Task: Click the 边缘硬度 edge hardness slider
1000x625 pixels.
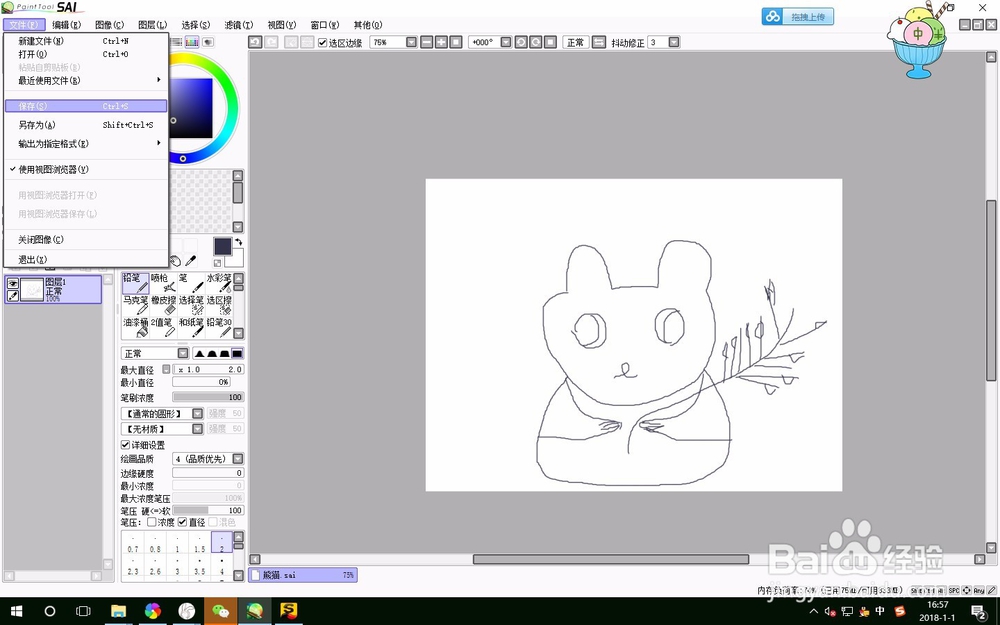Action: pos(208,473)
